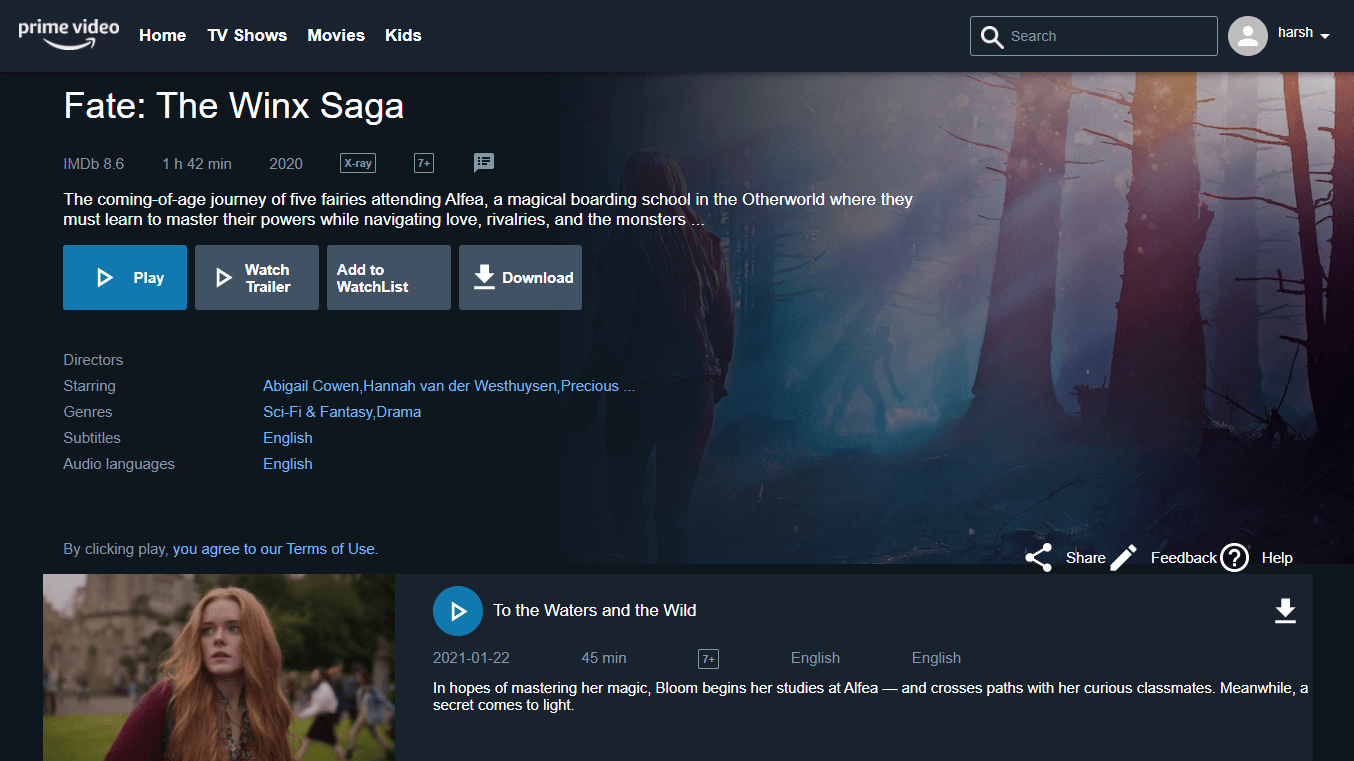The image size is (1354, 761).
Task: Click the Download button
Action: pos(520,278)
